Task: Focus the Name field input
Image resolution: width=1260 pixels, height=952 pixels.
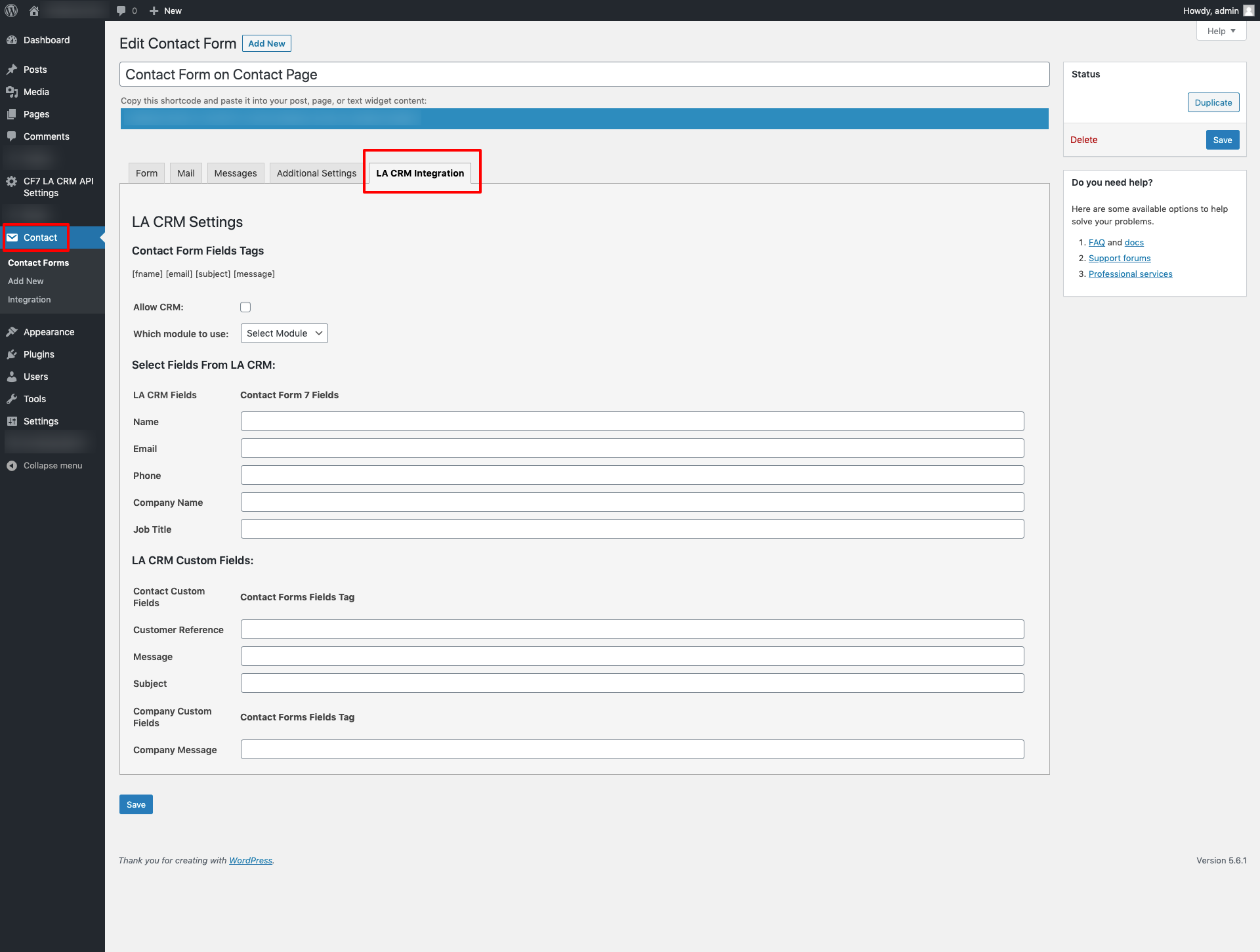Action: (x=632, y=421)
